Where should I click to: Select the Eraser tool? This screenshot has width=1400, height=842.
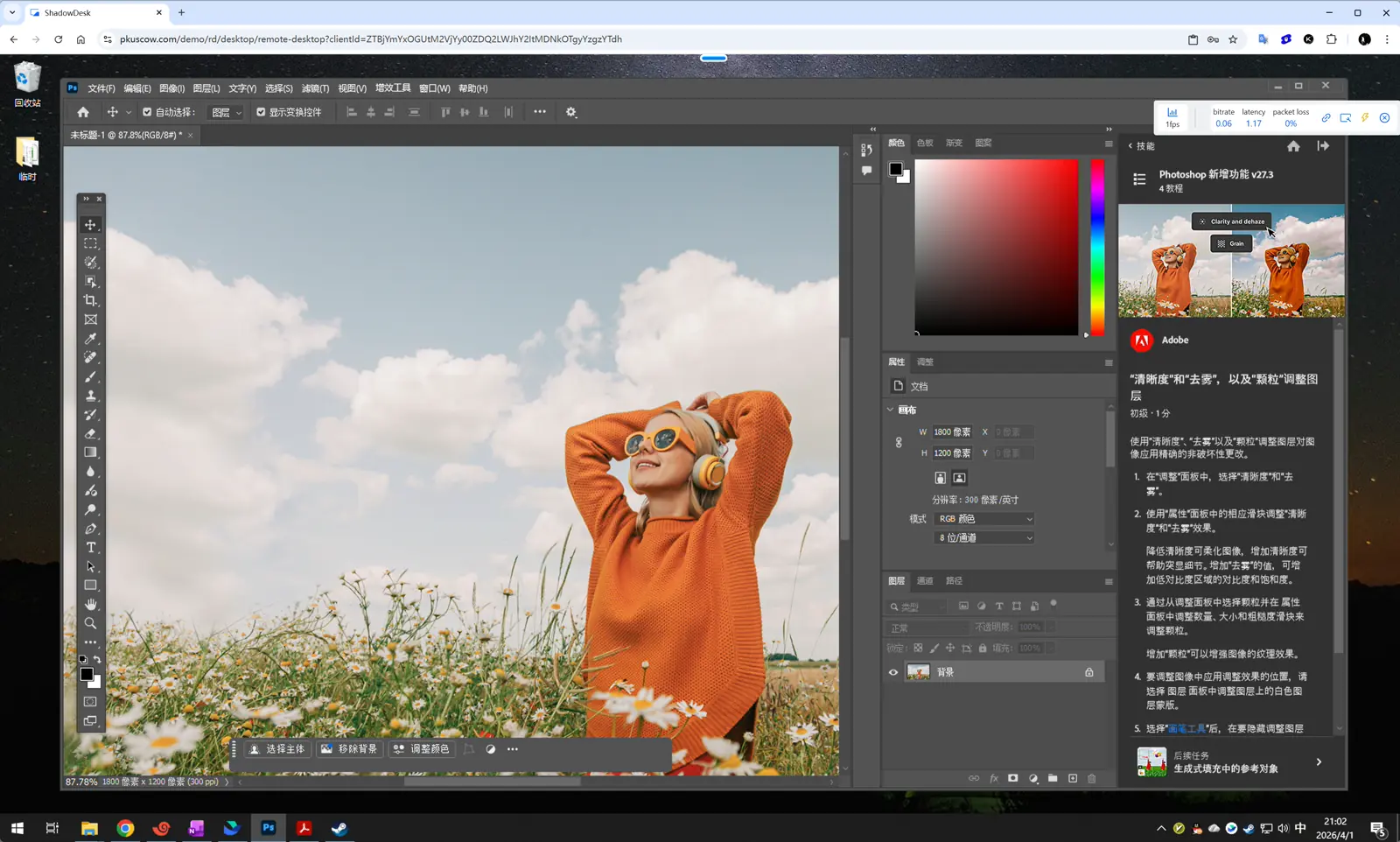(x=90, y=433)
